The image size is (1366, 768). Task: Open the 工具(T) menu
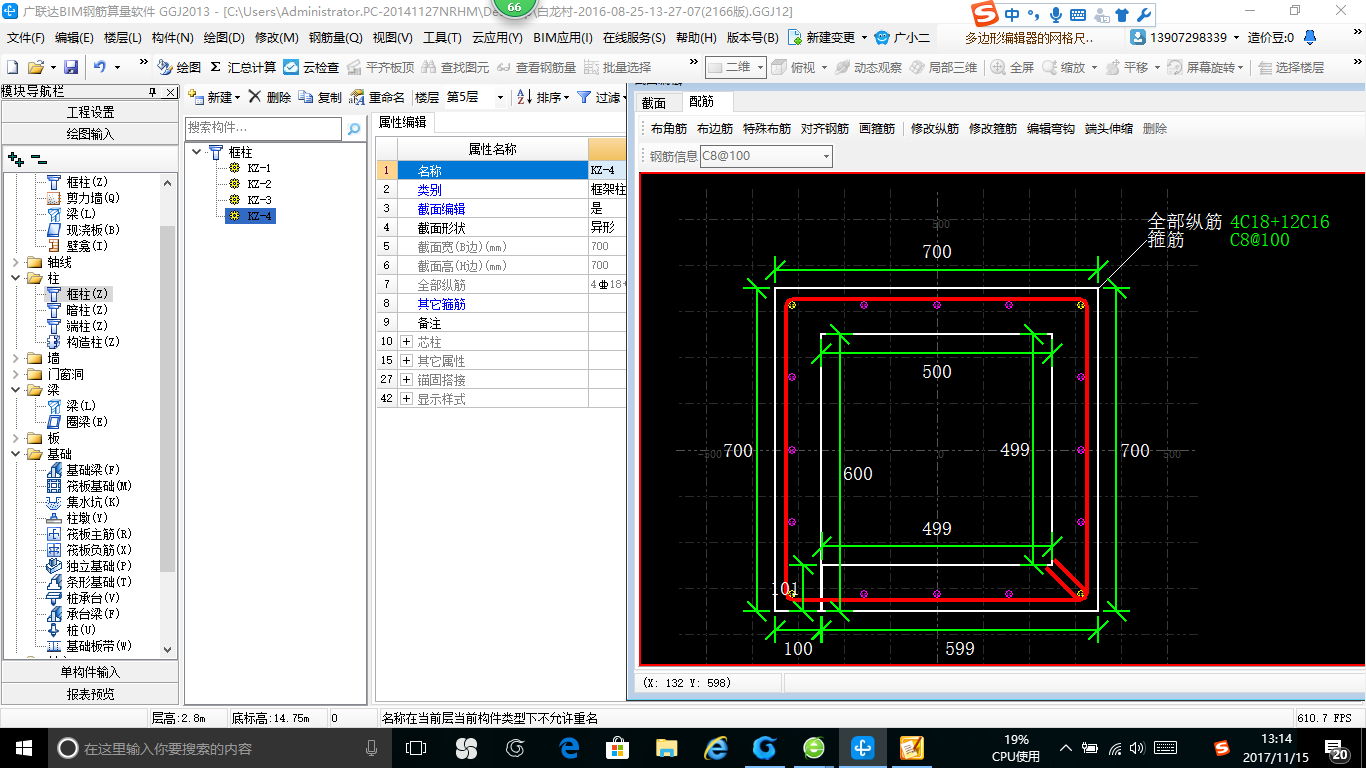(442, 37)
